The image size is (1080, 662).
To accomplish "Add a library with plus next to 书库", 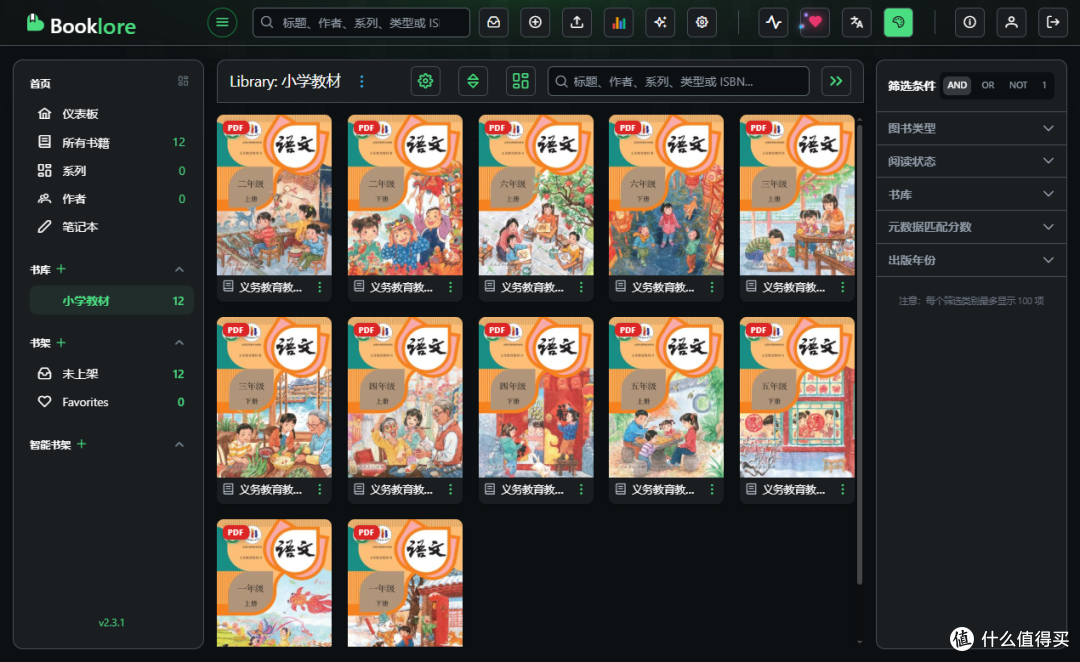I will (61, 269).
